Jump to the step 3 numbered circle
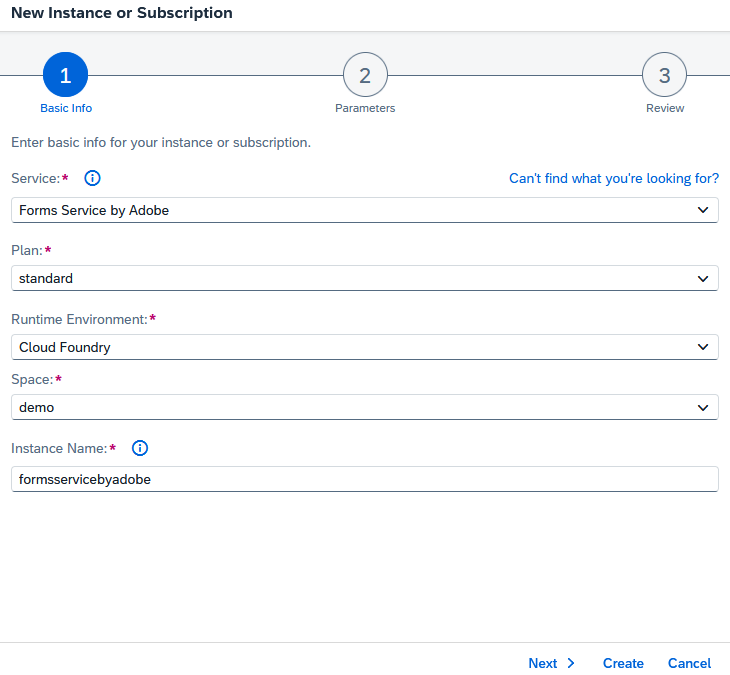The image size is (730, 675). pos(665,75)
